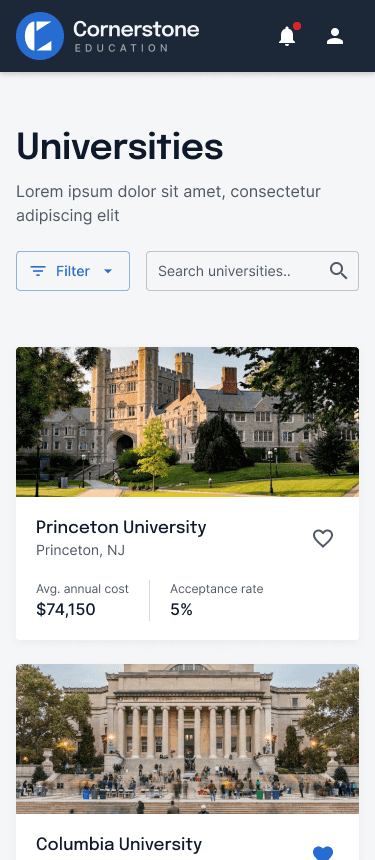Click the Cornerstone circular logo icon
The width and height of the screenshot is (375, 860).
click(40, 36)
